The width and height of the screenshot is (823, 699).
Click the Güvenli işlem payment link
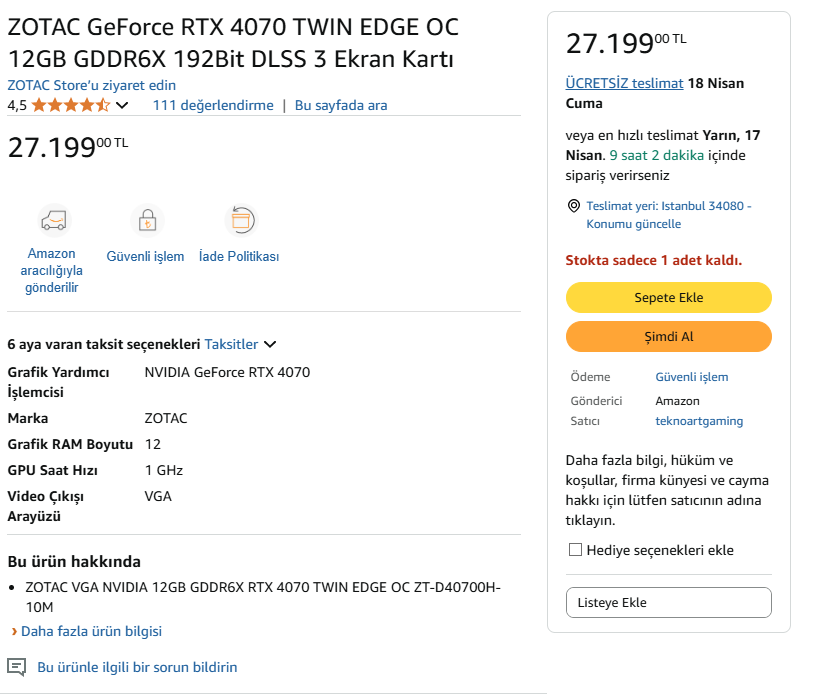click(x=692, y=377)
